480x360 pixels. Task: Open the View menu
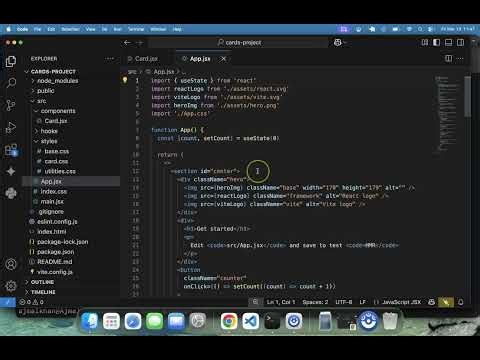pos(91,29)
